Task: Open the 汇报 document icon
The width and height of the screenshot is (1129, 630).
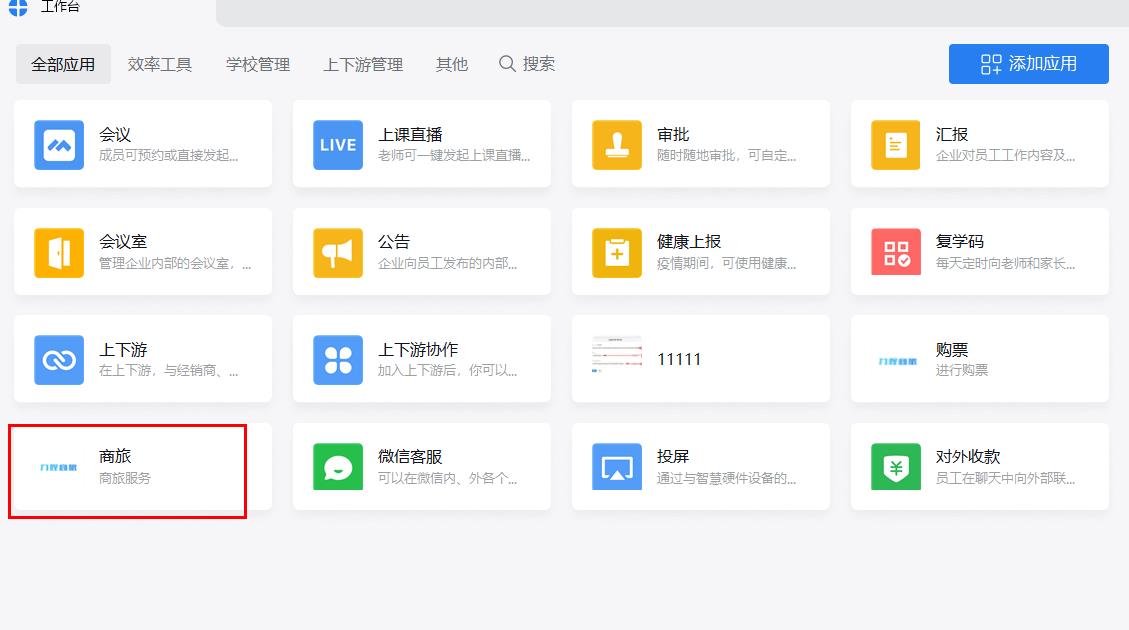Action: [896, 145]
